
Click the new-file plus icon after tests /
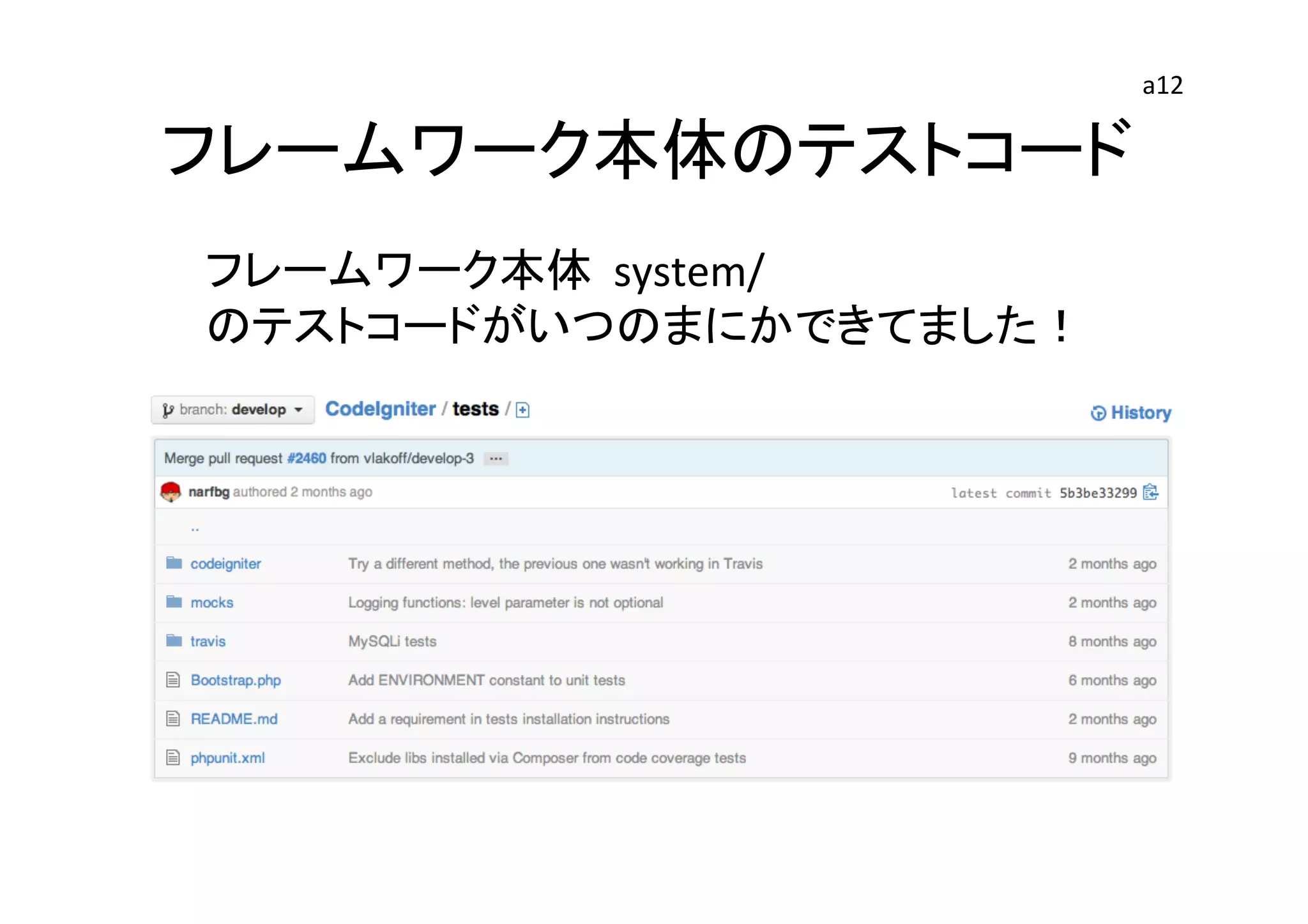pos(522,410)
